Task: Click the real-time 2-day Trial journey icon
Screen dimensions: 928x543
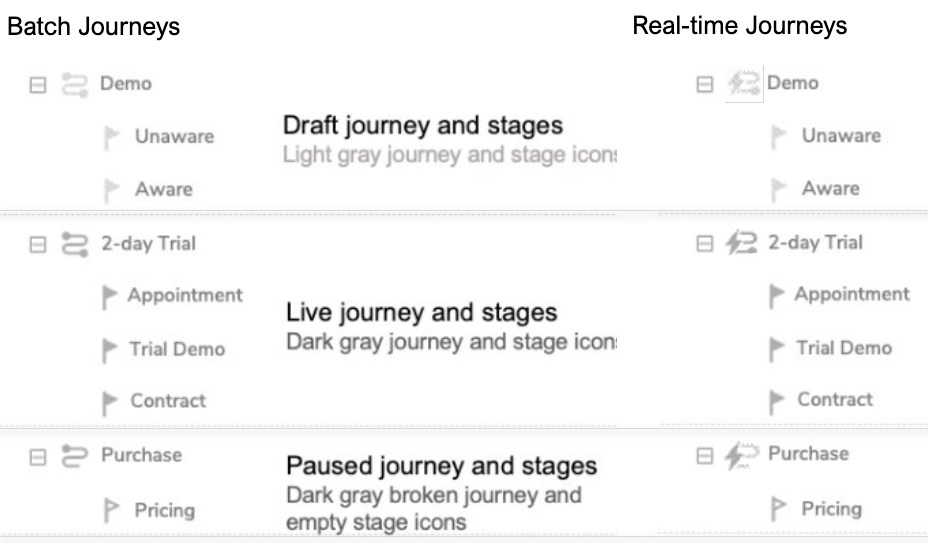Action: 741,243
